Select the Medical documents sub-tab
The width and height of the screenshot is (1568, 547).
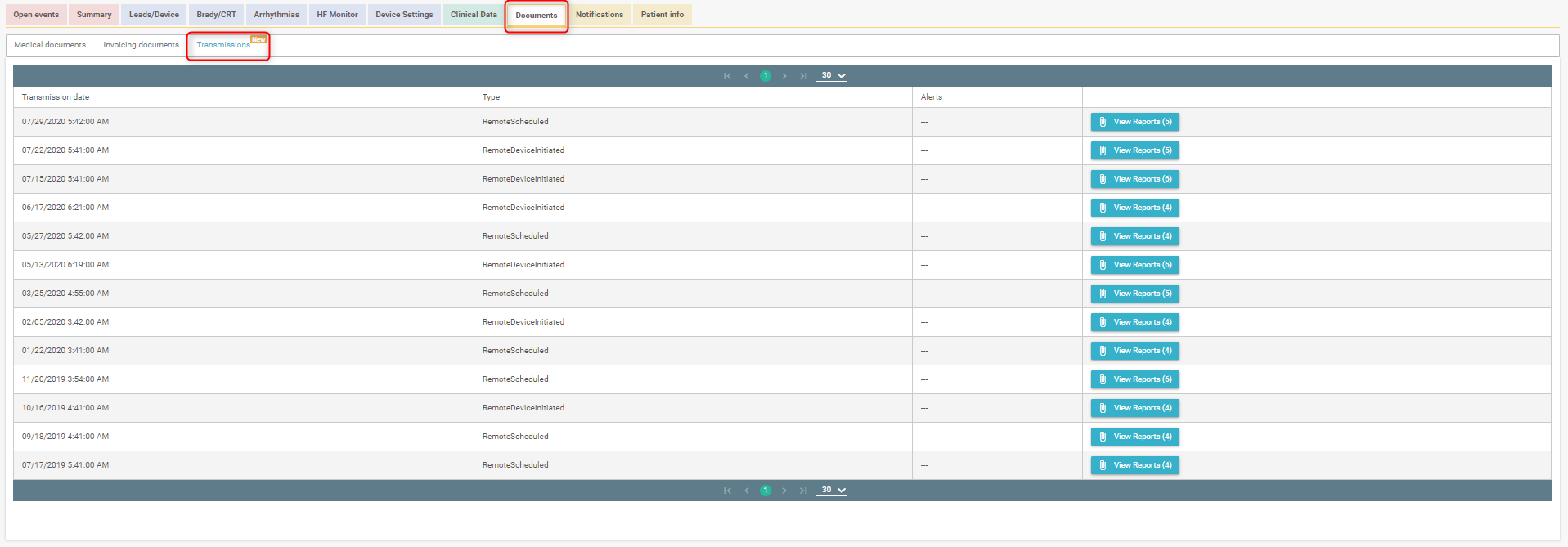pos(50,45)
